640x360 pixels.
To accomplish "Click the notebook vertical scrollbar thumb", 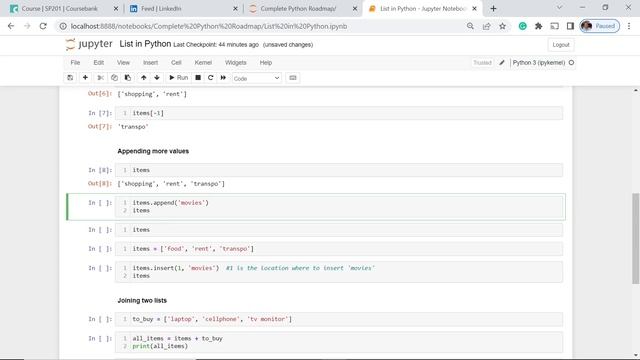I will pos(636,238).
